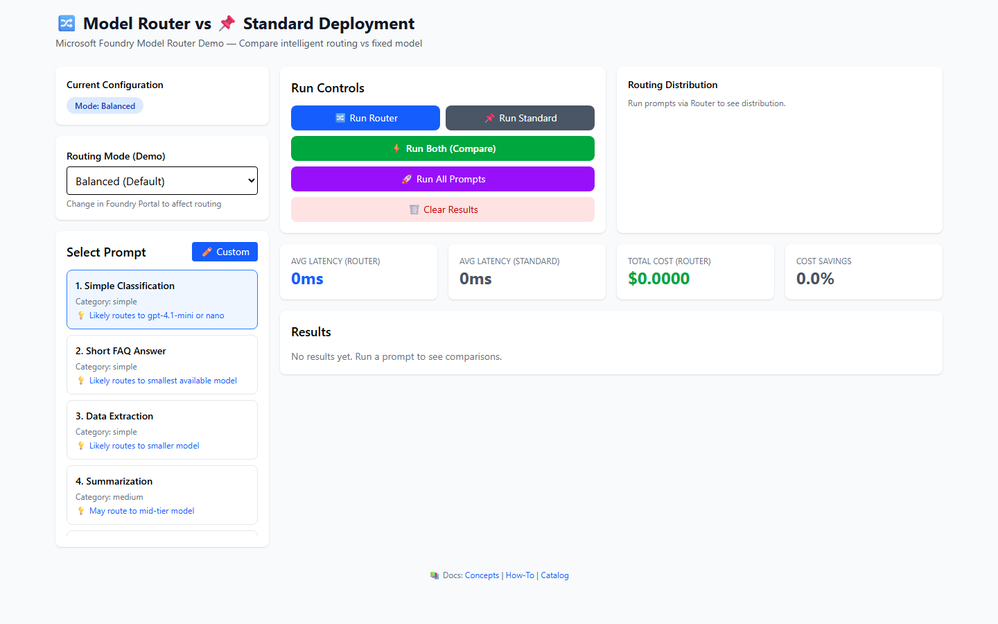Click 'May route to mid-tier model' text
998x624 pixels.
click(x=142, y=511)
